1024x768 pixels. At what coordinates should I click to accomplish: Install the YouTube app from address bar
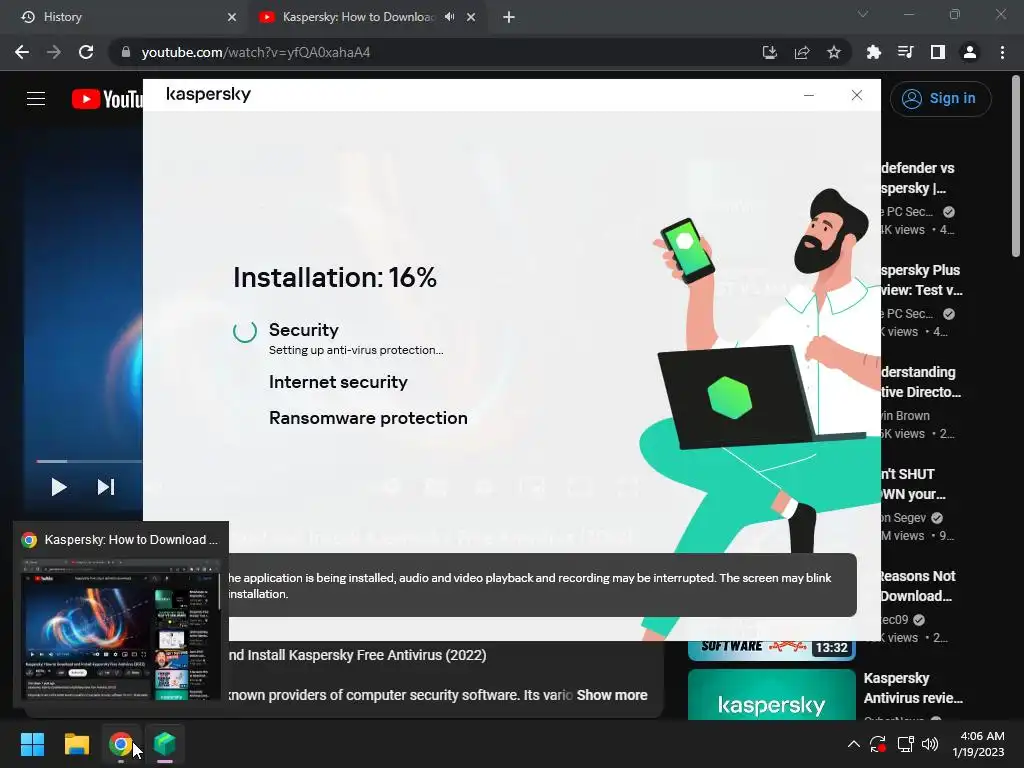click(770, 52)
